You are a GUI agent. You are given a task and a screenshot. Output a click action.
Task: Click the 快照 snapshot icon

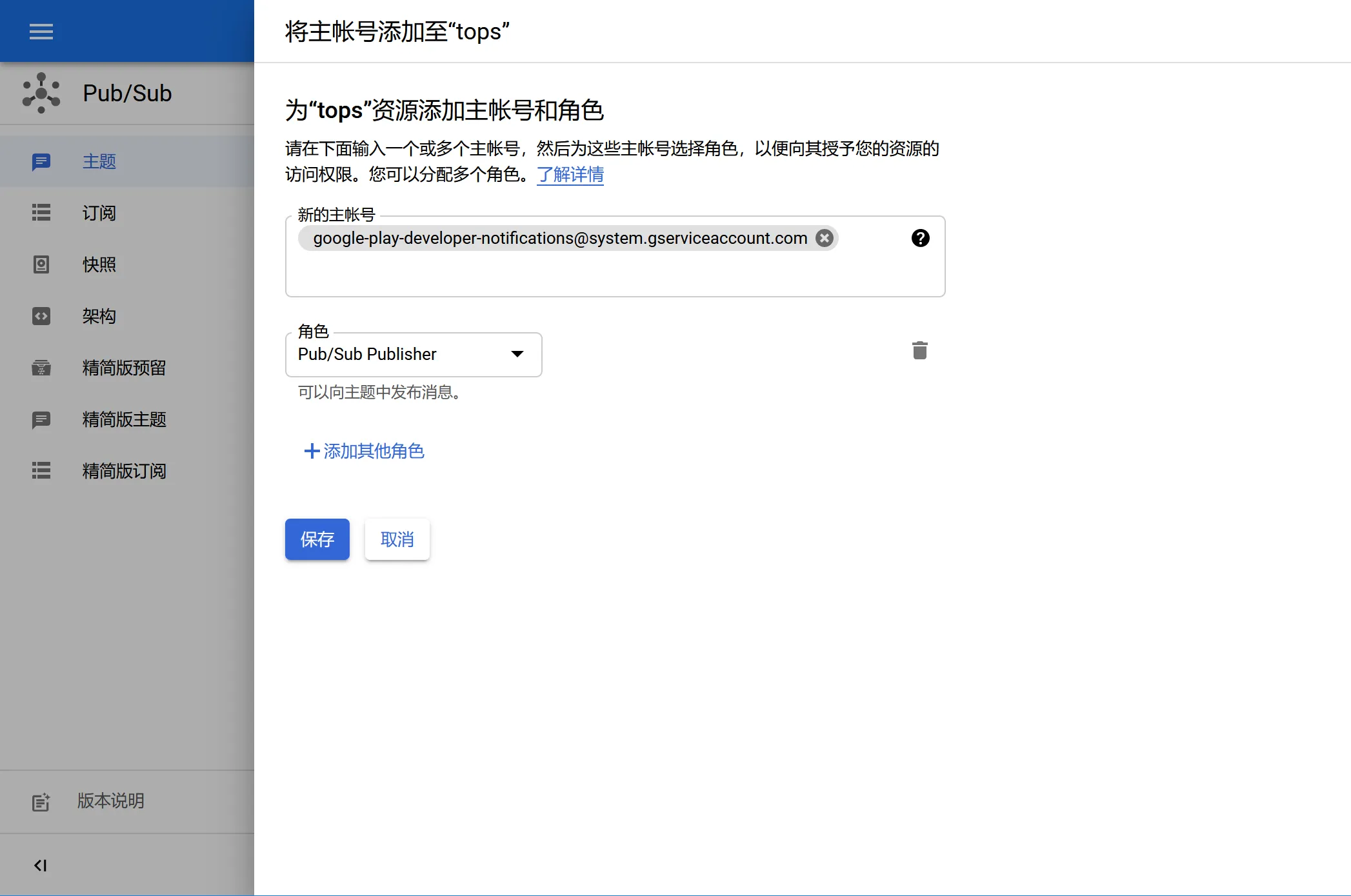[41, 264]
